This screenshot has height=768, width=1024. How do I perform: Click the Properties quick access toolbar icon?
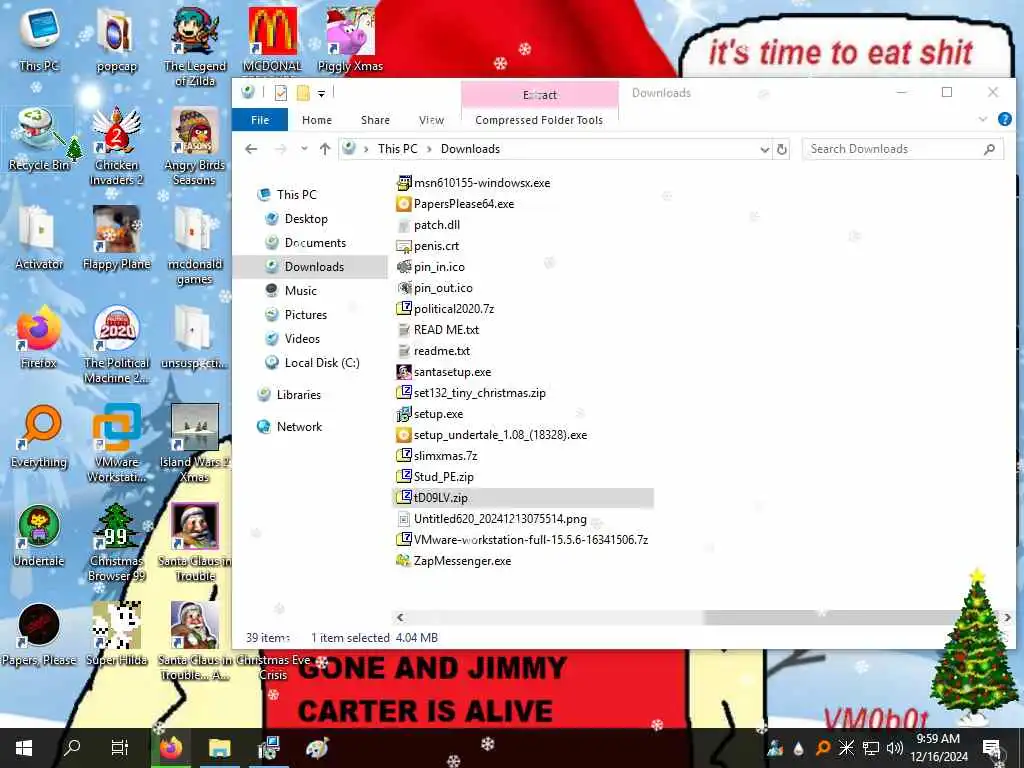[281, 93]
